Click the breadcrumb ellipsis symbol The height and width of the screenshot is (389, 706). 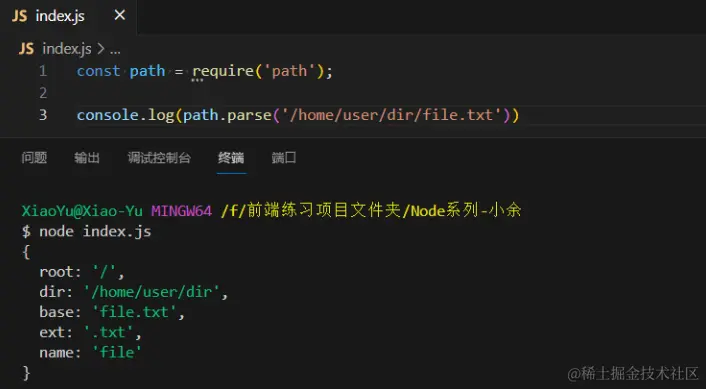click(x=115, y=51)
